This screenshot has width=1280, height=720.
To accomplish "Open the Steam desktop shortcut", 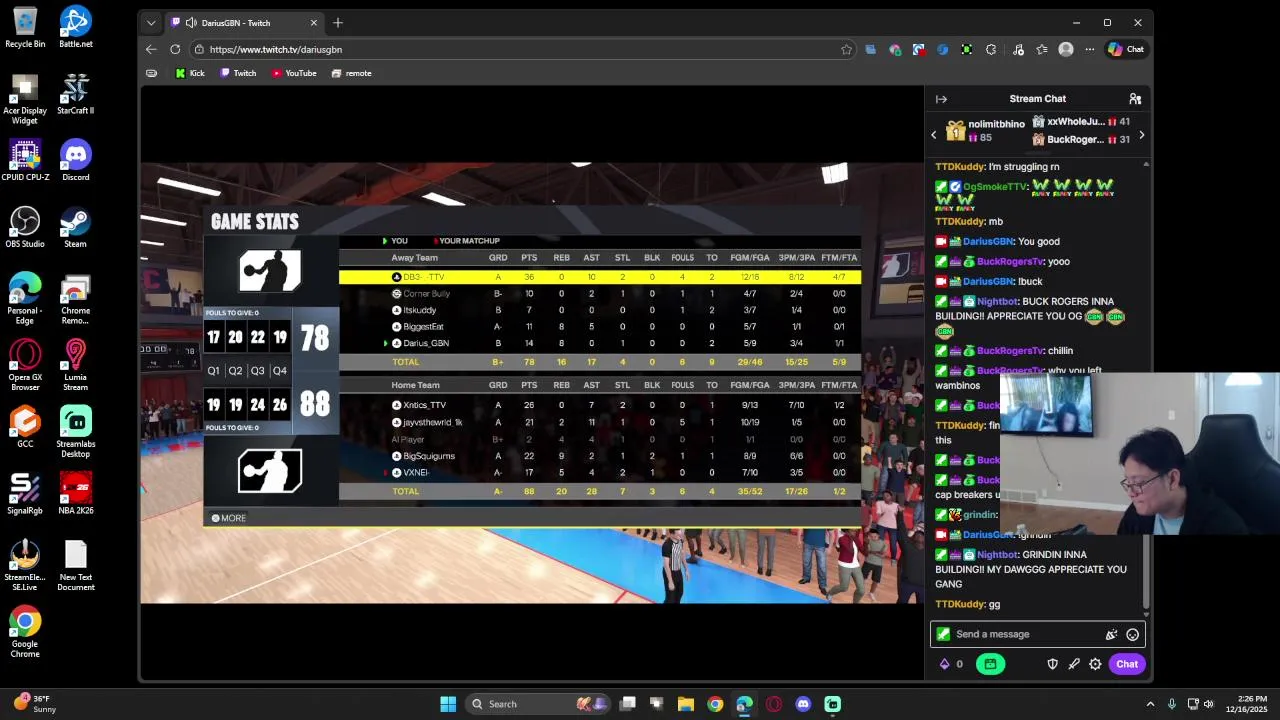I will (x=76, y=227).
